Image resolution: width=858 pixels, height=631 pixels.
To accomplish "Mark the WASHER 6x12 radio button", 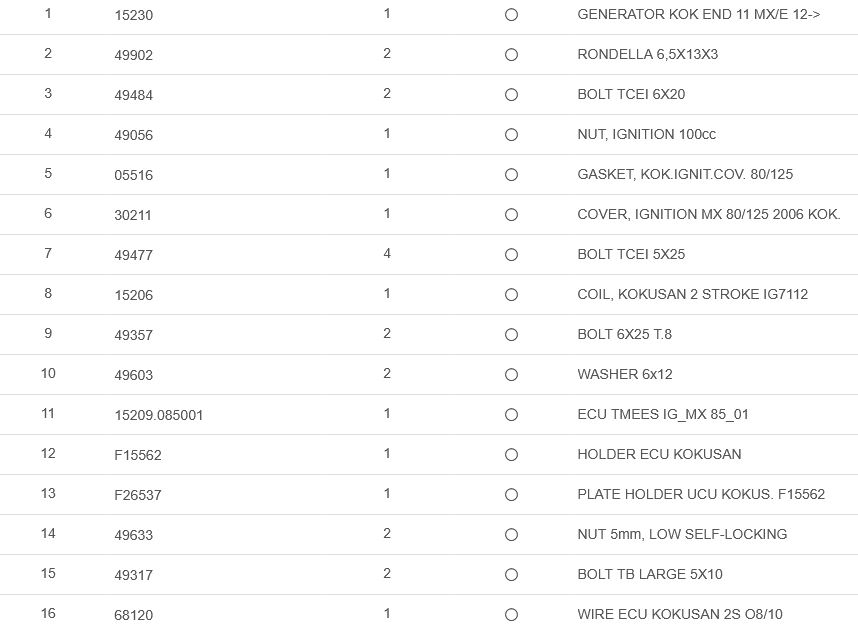I will [x=511, y=375].
